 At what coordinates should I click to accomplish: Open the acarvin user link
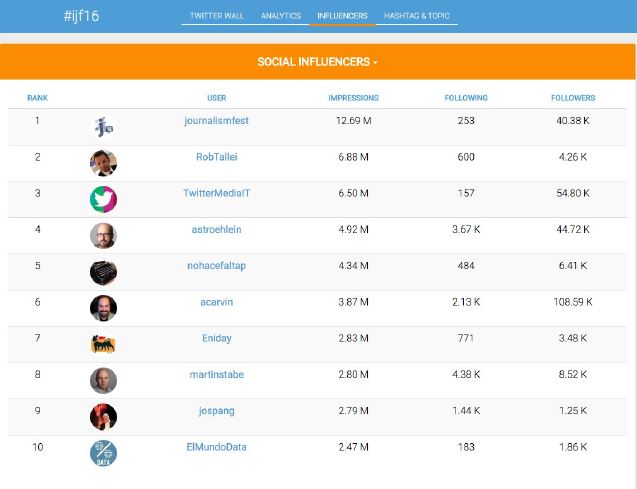pyautogui.click(x=217, y=302)
